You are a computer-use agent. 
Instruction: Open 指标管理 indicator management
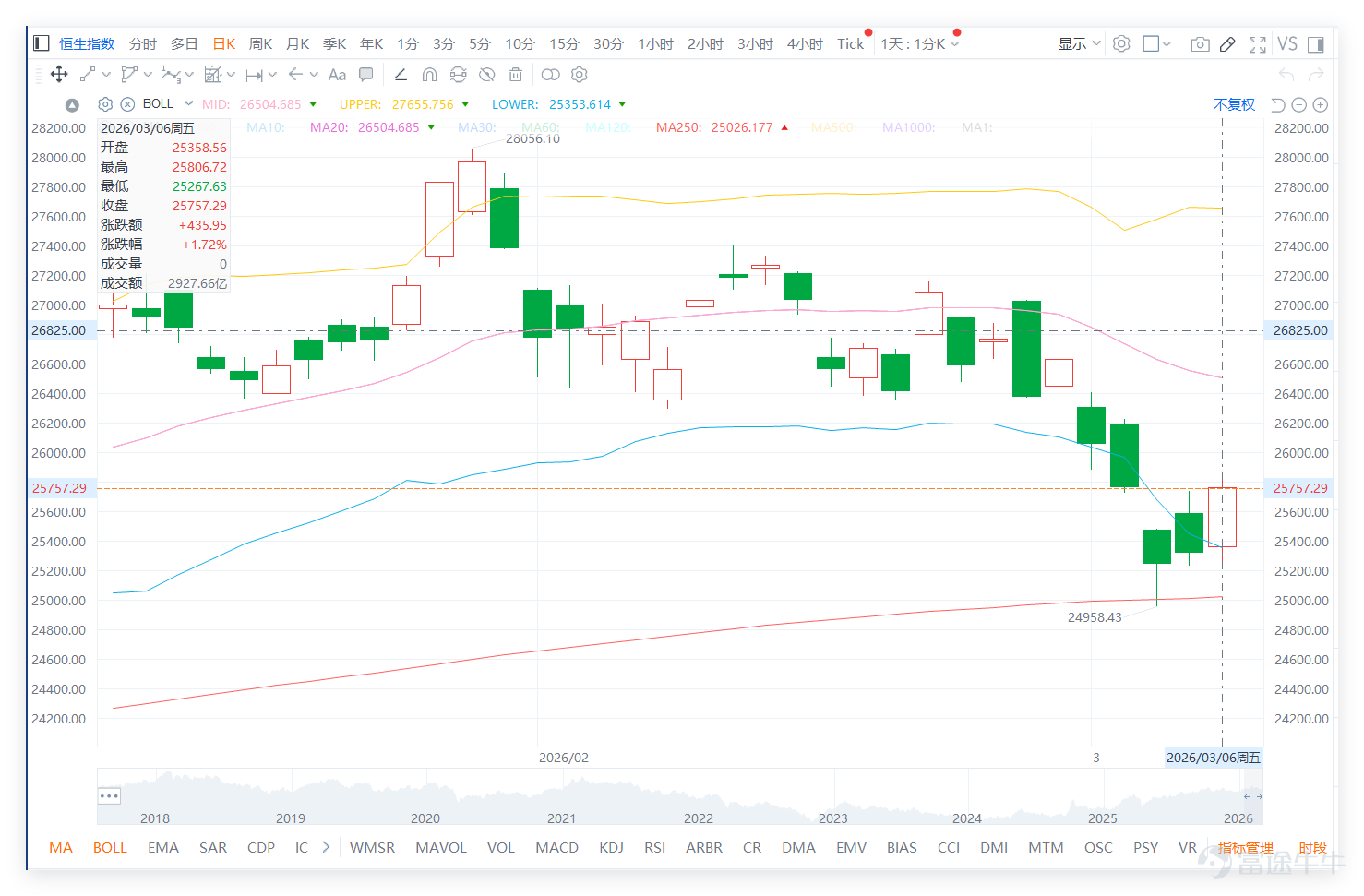pos(1246,847)
